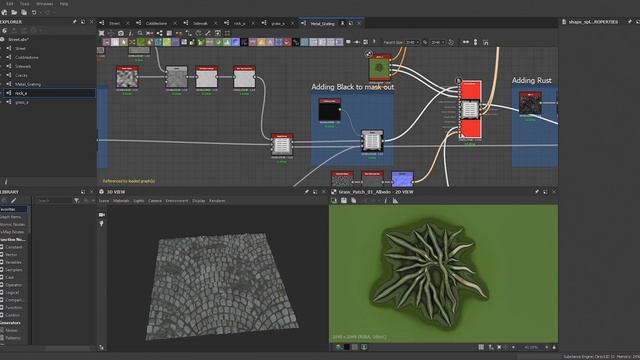640x360 pixels.
Task: Switch to the Cobblestone graph tab
Action: [156, 23]
